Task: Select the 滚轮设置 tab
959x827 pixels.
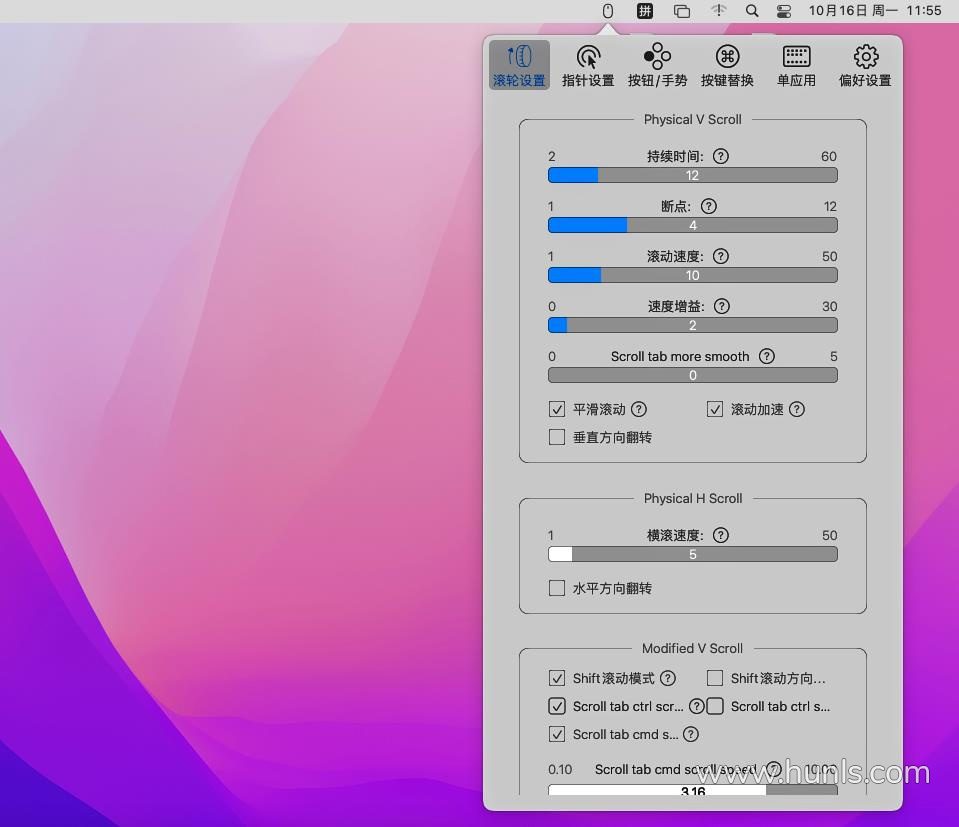Action: [519, 65]
